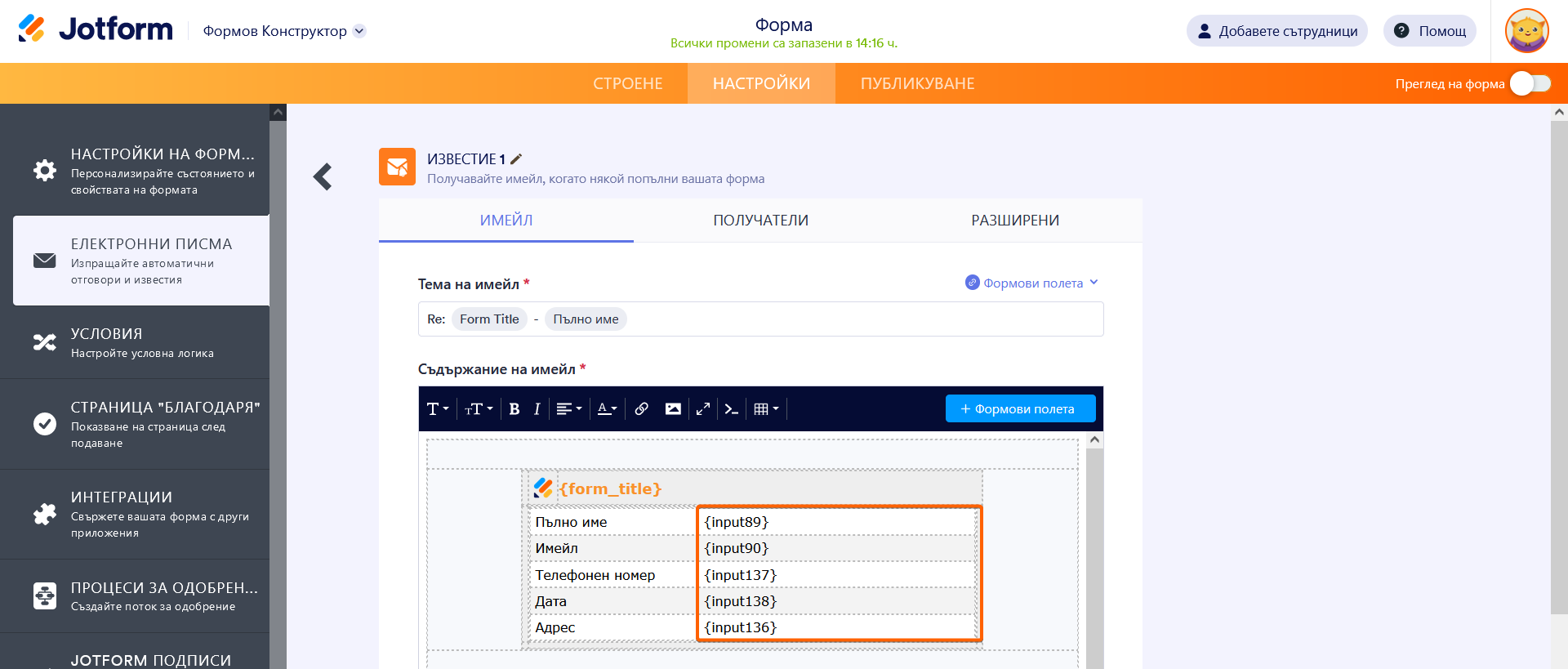Go back with the left arrow
This screenshot has height=669, width=1568.
point(323,176)
